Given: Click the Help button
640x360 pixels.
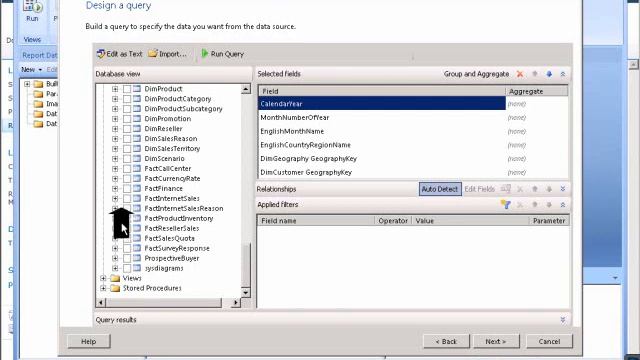Looking at the screenshot, I should pyautogui.click(x=89, y=341).
